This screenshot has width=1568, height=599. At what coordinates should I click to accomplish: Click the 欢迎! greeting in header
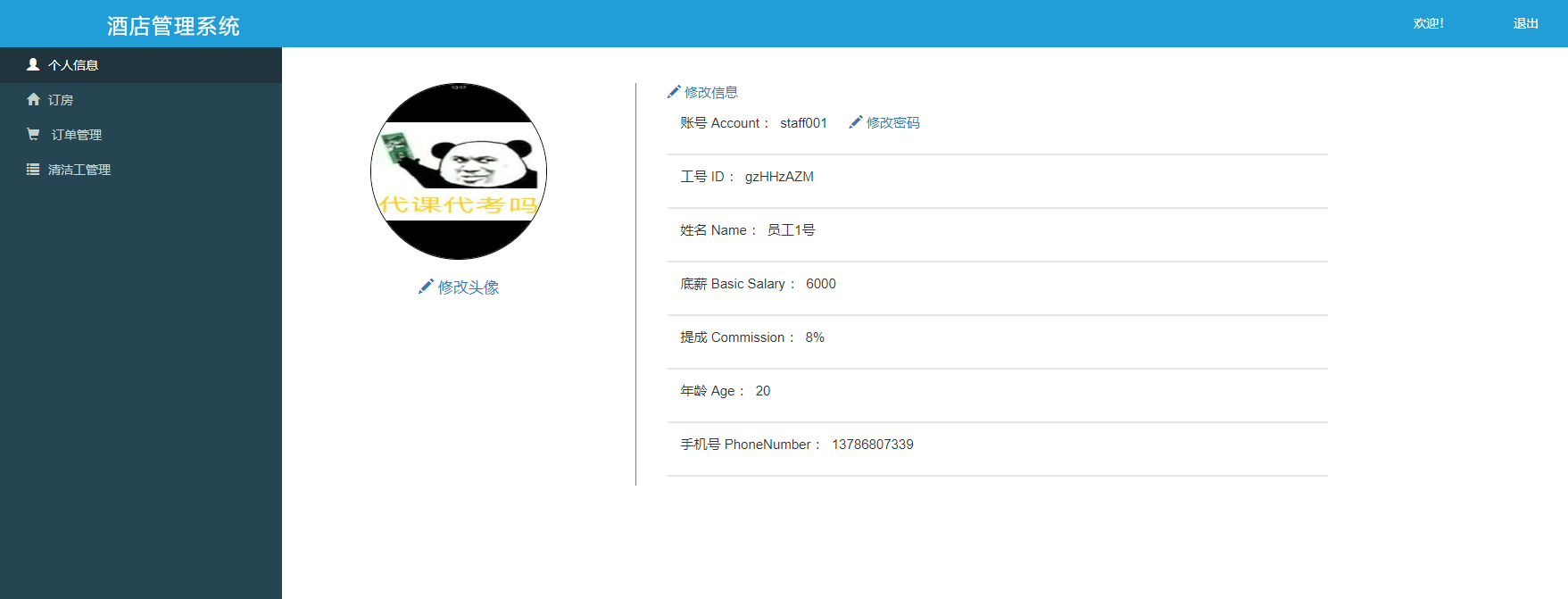click(1428, 23)
